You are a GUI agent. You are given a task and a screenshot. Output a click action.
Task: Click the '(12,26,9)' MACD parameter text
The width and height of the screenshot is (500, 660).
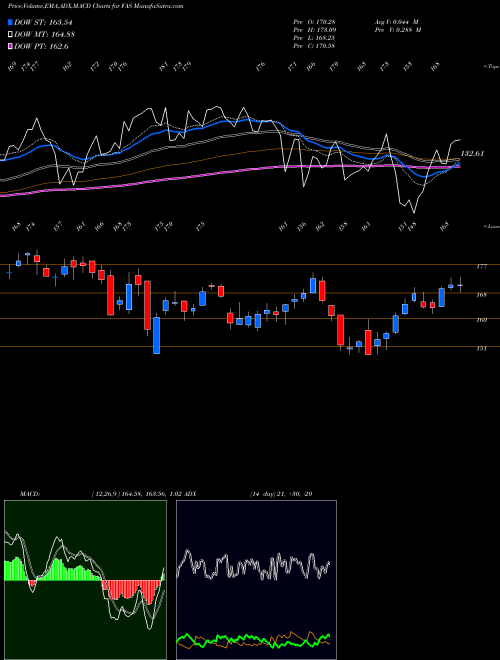(x=105, y=494)
